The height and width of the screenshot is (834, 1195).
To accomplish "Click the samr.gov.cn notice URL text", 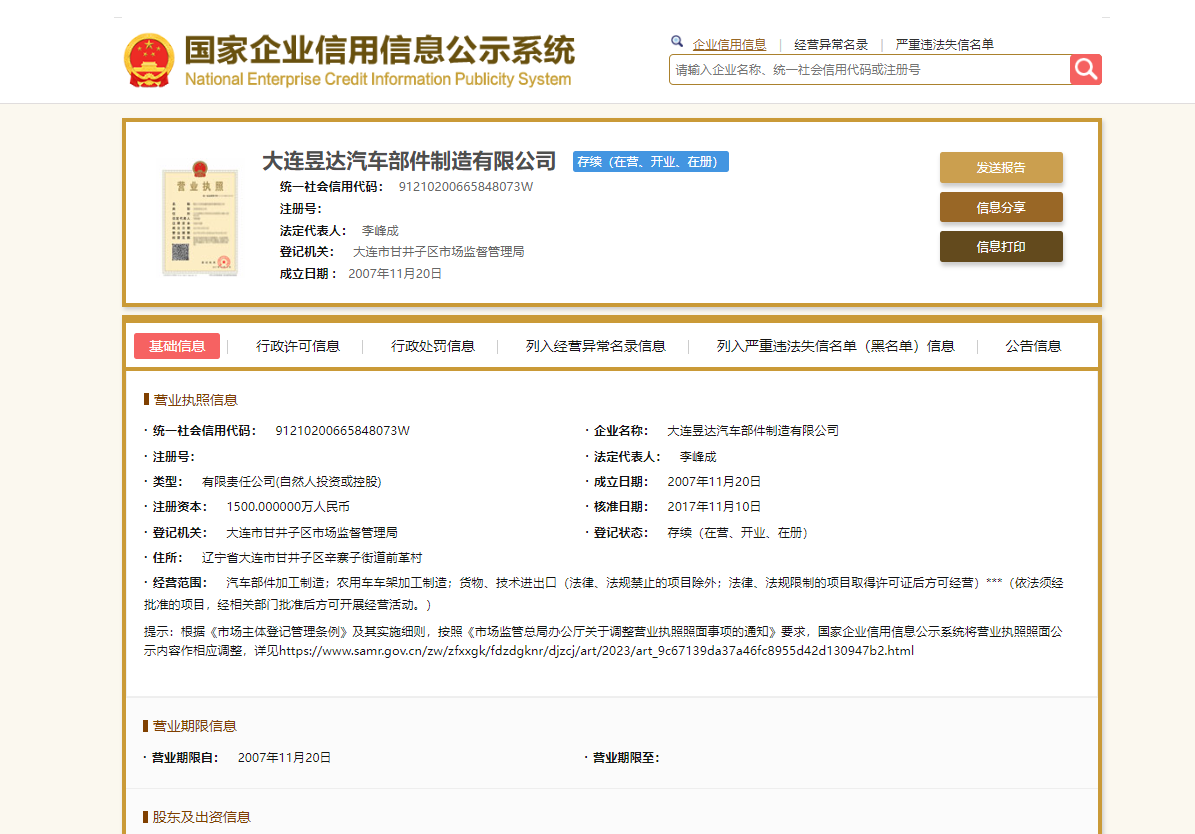I will pos(597,651).
